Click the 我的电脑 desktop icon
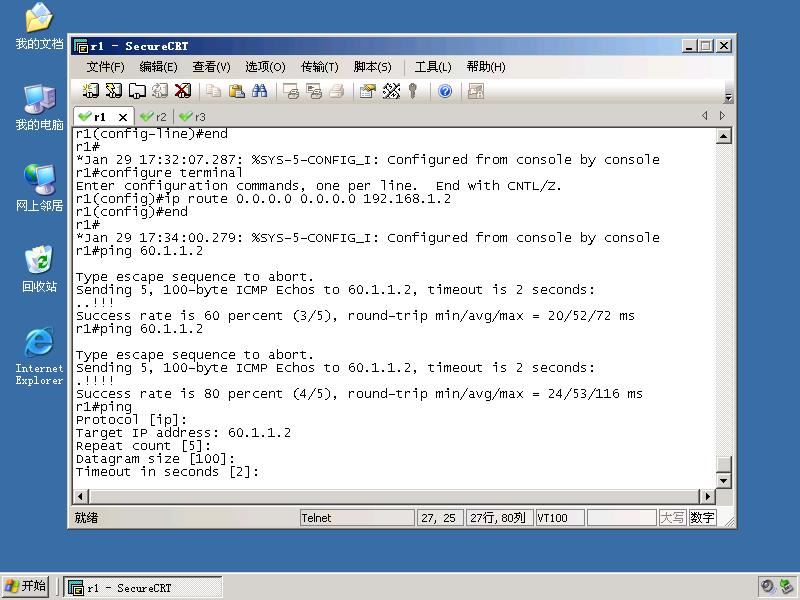800x600 pixels. (x=39, y=108)
